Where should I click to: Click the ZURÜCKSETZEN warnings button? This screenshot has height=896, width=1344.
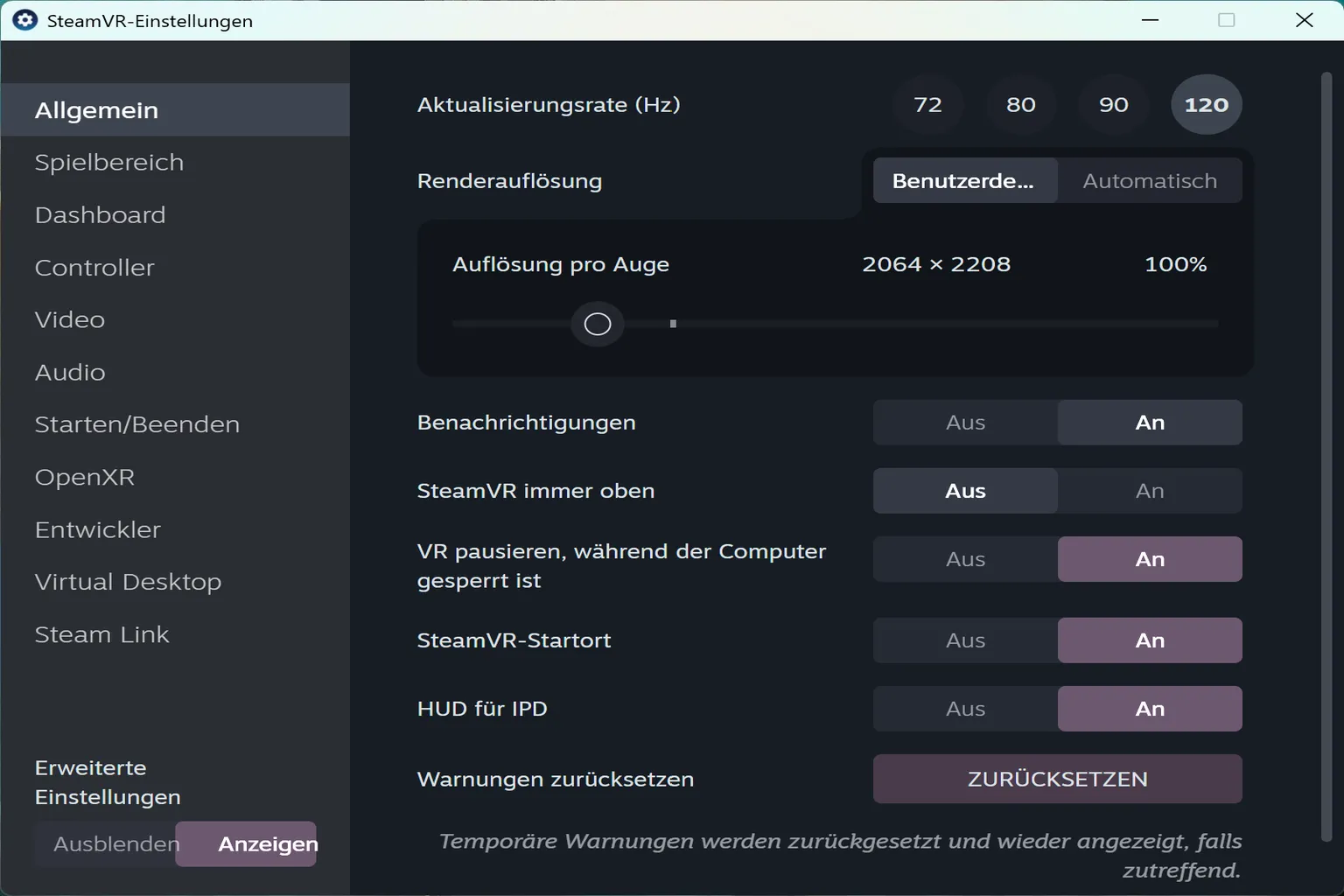1058,779
